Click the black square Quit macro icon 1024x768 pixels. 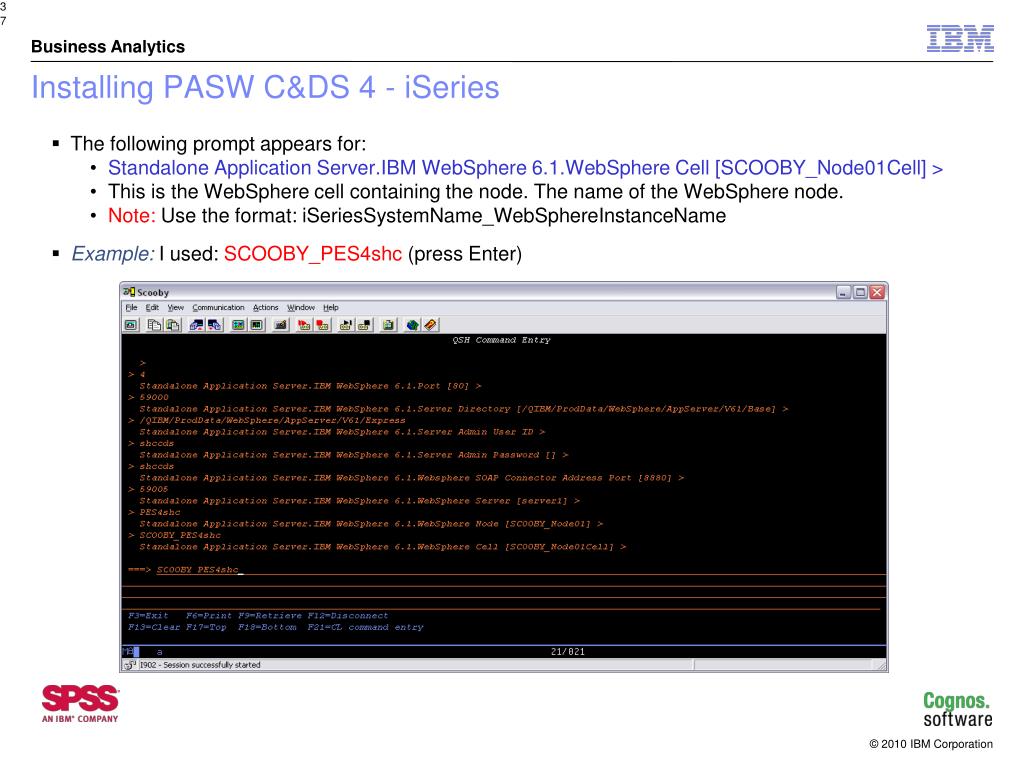364,325
